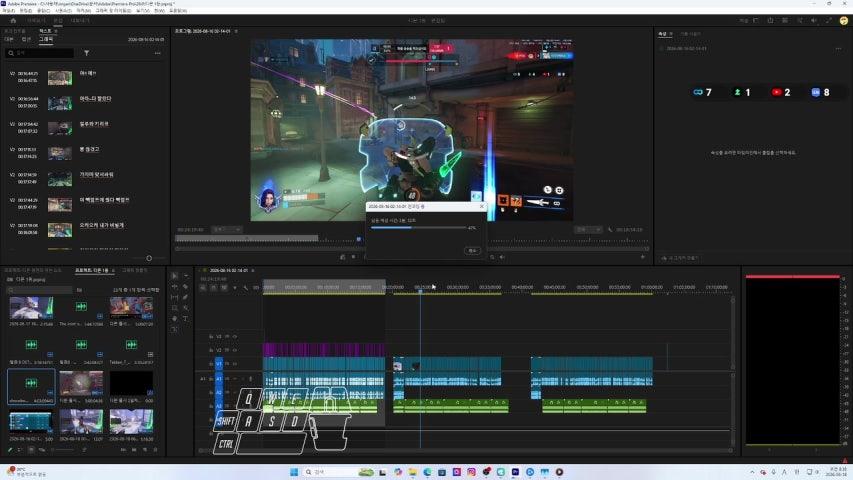
Task: Toggle snap in timeline
Action: click(x=213, y=287)
